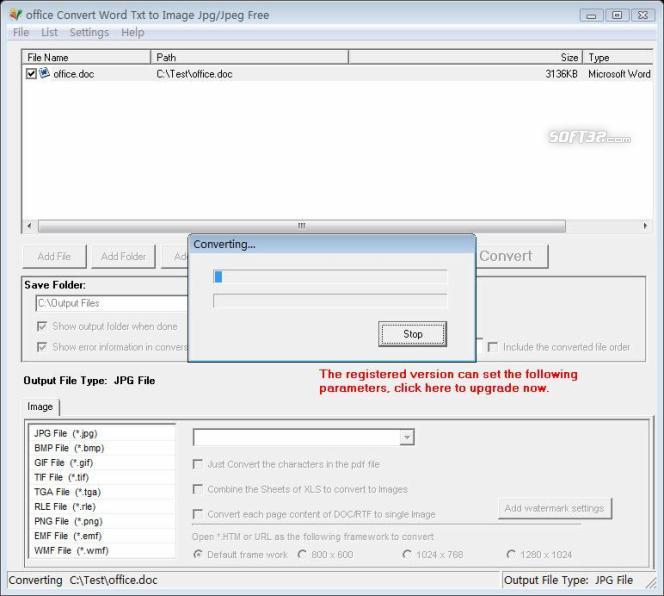Click the C:\Test\office.doc path cell

[x=194, y=74]
